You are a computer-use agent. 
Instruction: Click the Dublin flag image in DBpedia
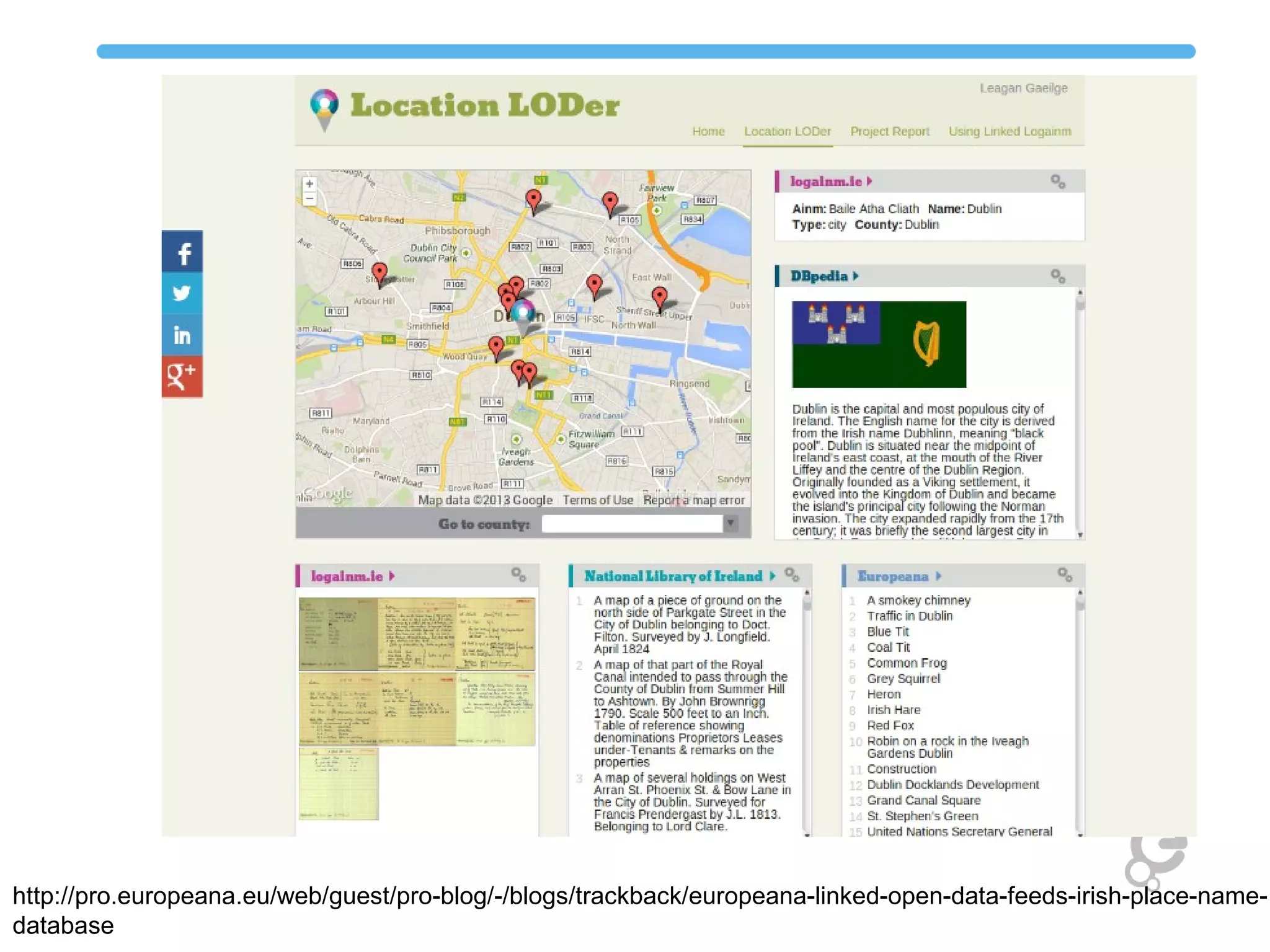pyautogui.click(x=879, y=344)
